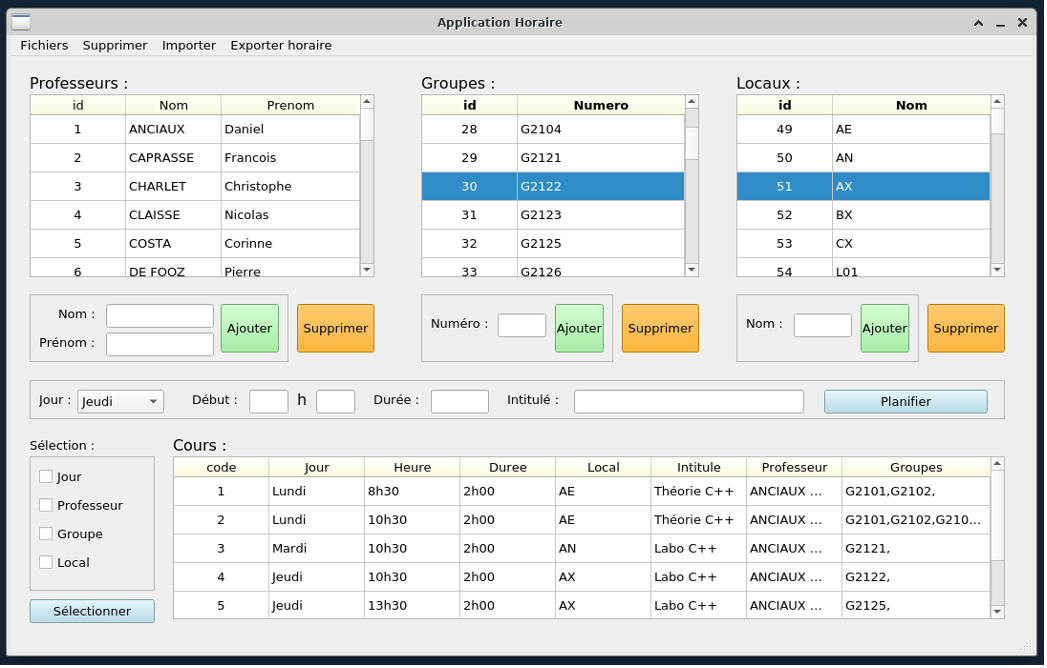
Task: Click Professeurs table scroll-down arrow
Action: coord(367,271)
